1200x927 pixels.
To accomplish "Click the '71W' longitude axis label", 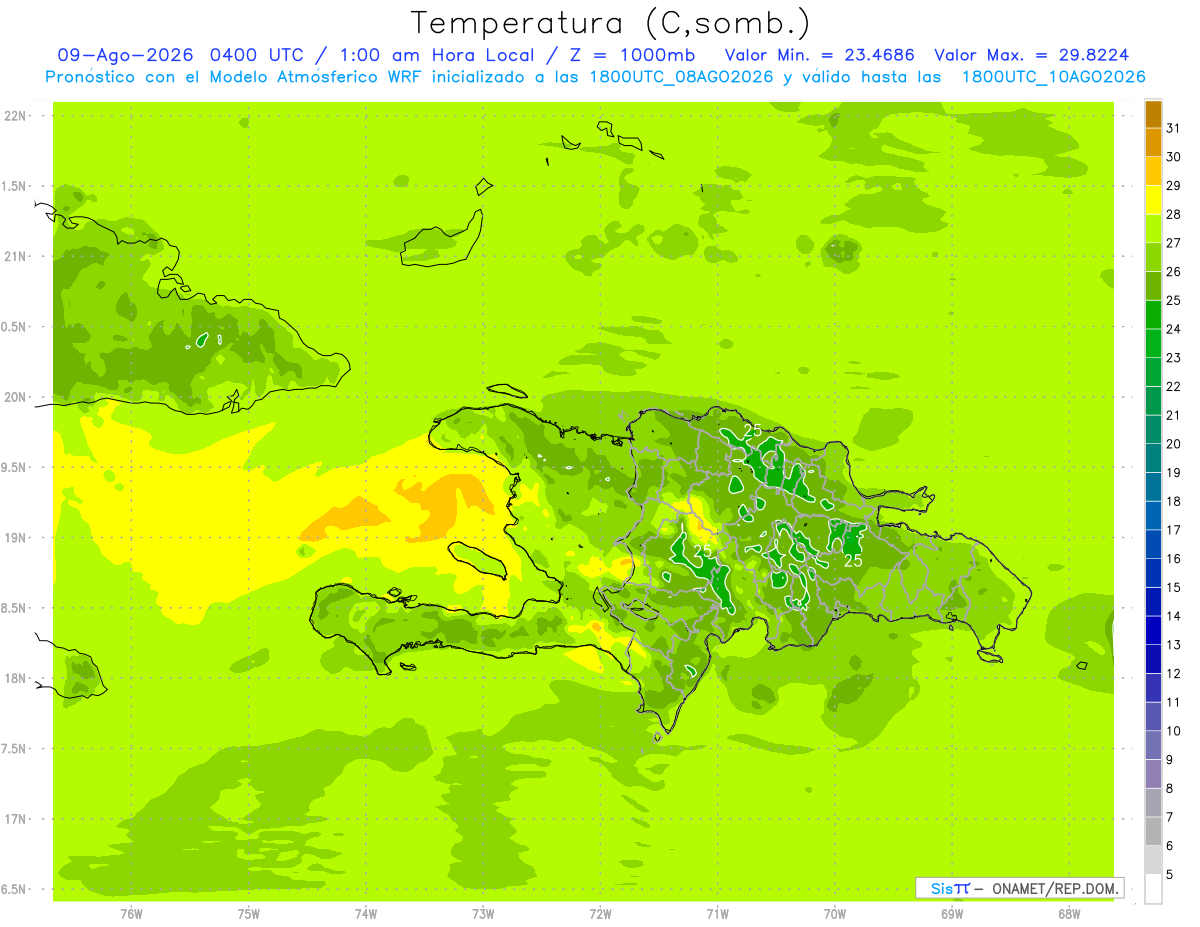I will [x=717, y=913].
